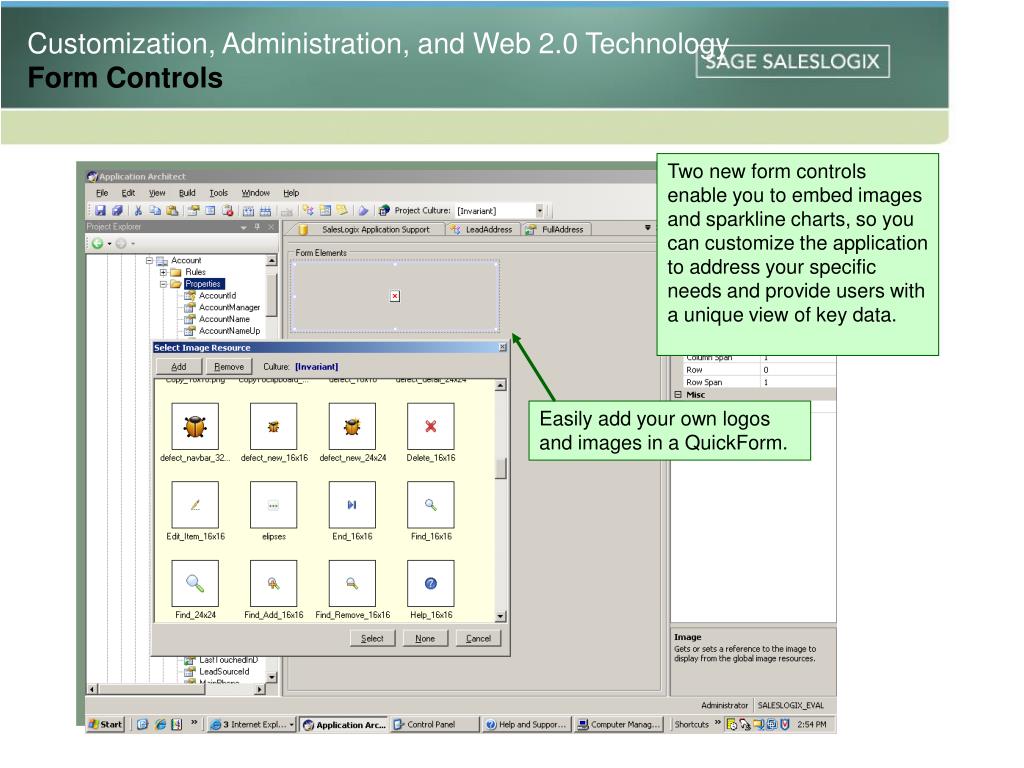Switch to the LeadAddress tab
The image size is (1024, 768).
[483, 229]
